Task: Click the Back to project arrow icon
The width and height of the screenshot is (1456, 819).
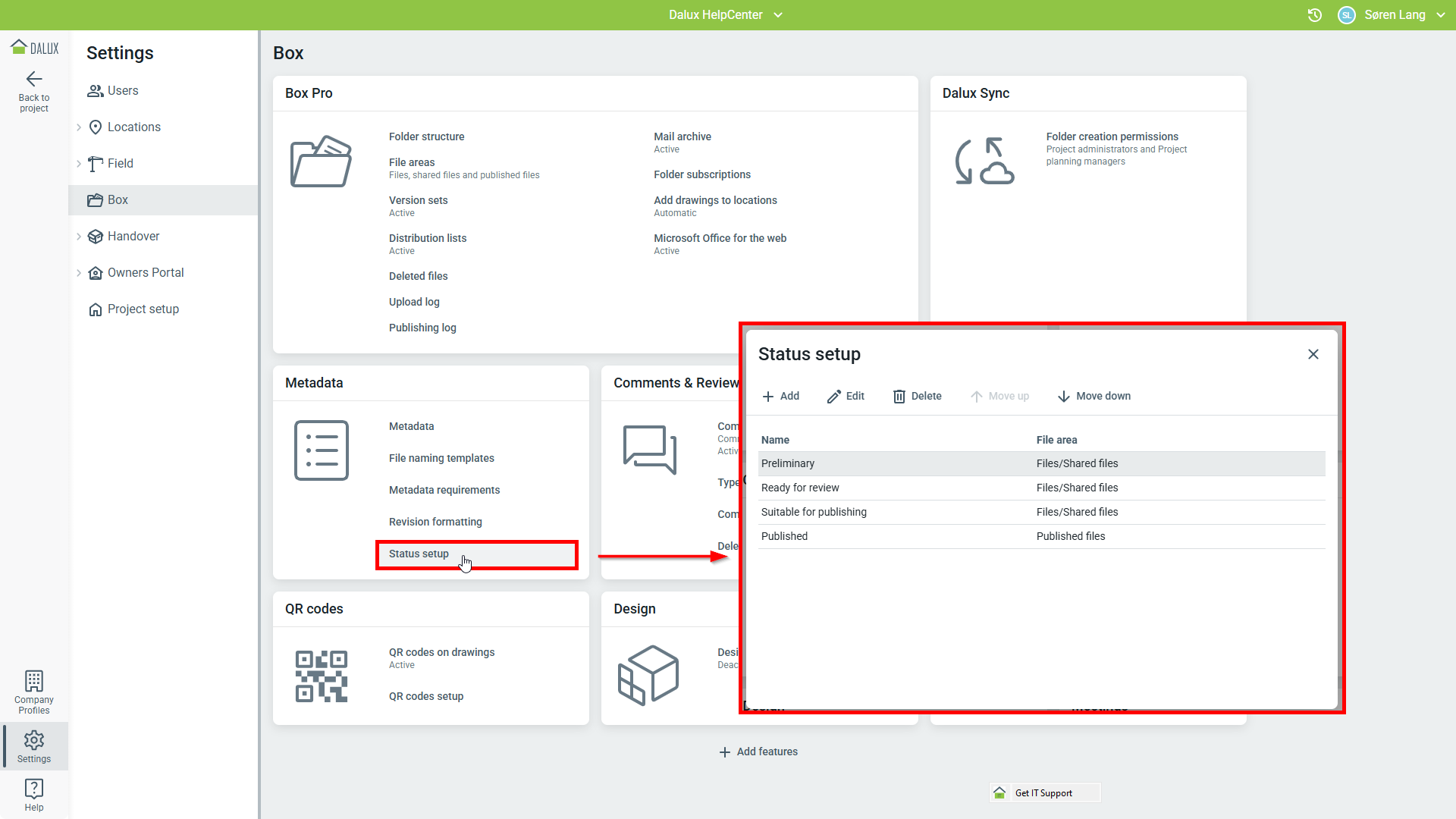Action: (34, 79)
